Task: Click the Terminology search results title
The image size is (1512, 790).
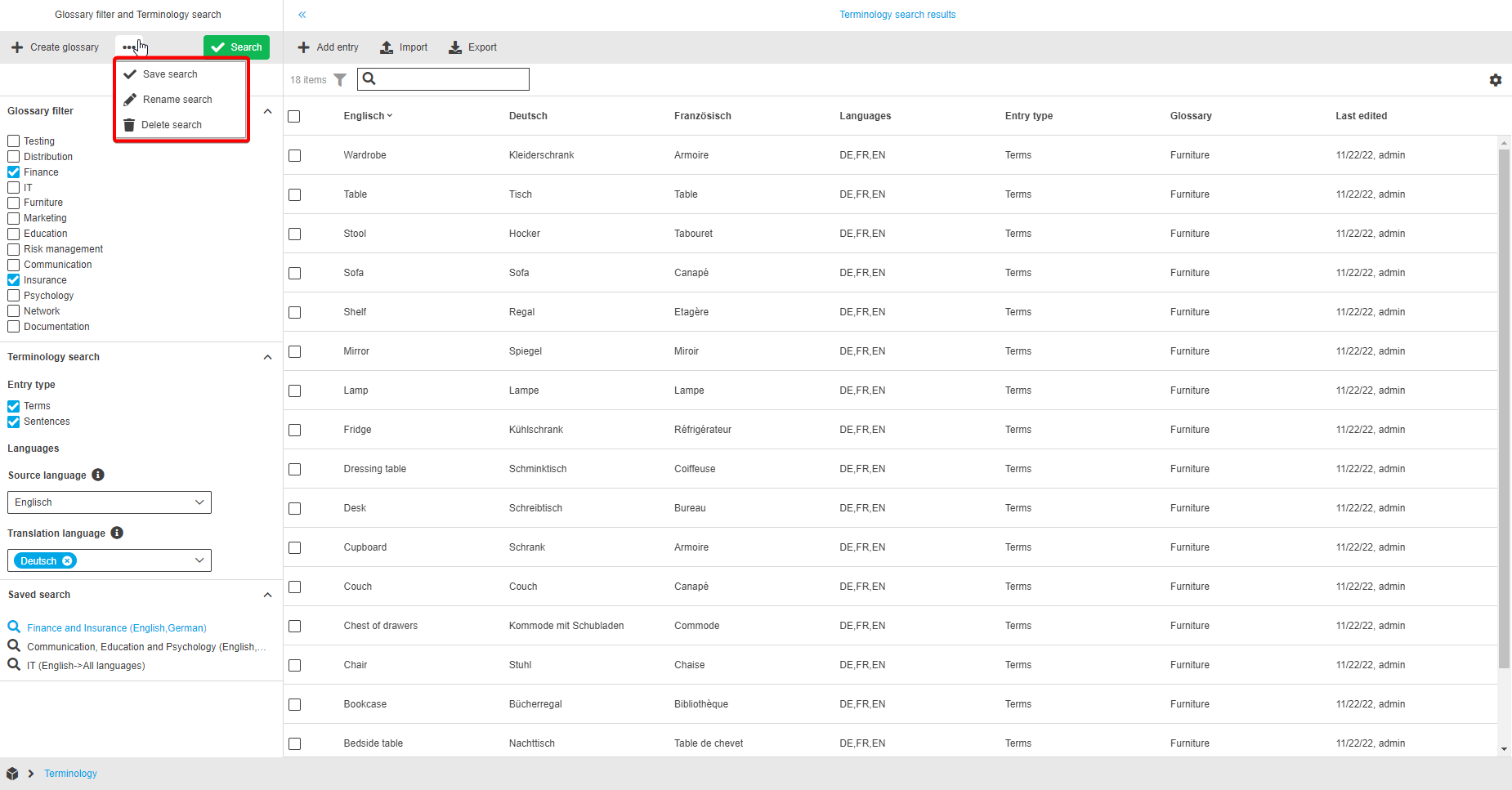Action: pos(897,15)
